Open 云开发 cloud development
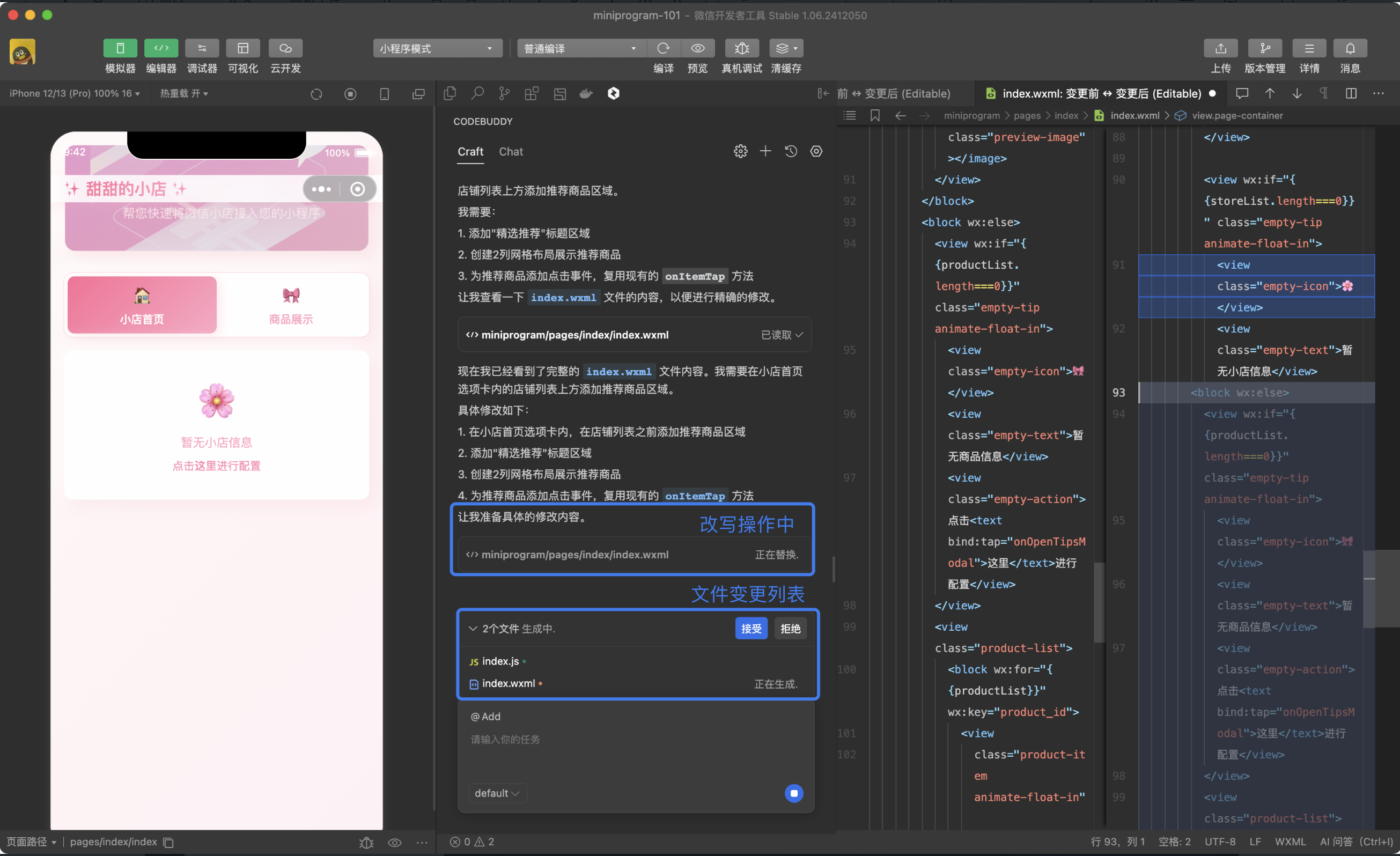The image size is (1400, 856). point(285,48)
